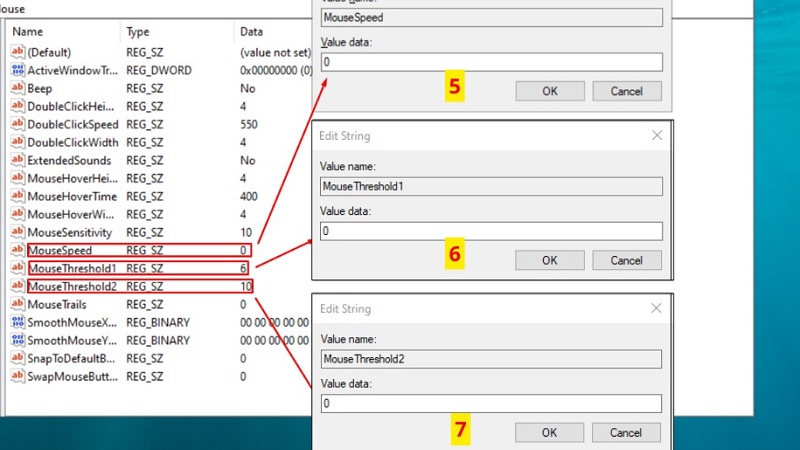The image size is (800, 450).
Task: Click the SmoothMouseY... binary value icon
Action: click(x=17, y=340)
